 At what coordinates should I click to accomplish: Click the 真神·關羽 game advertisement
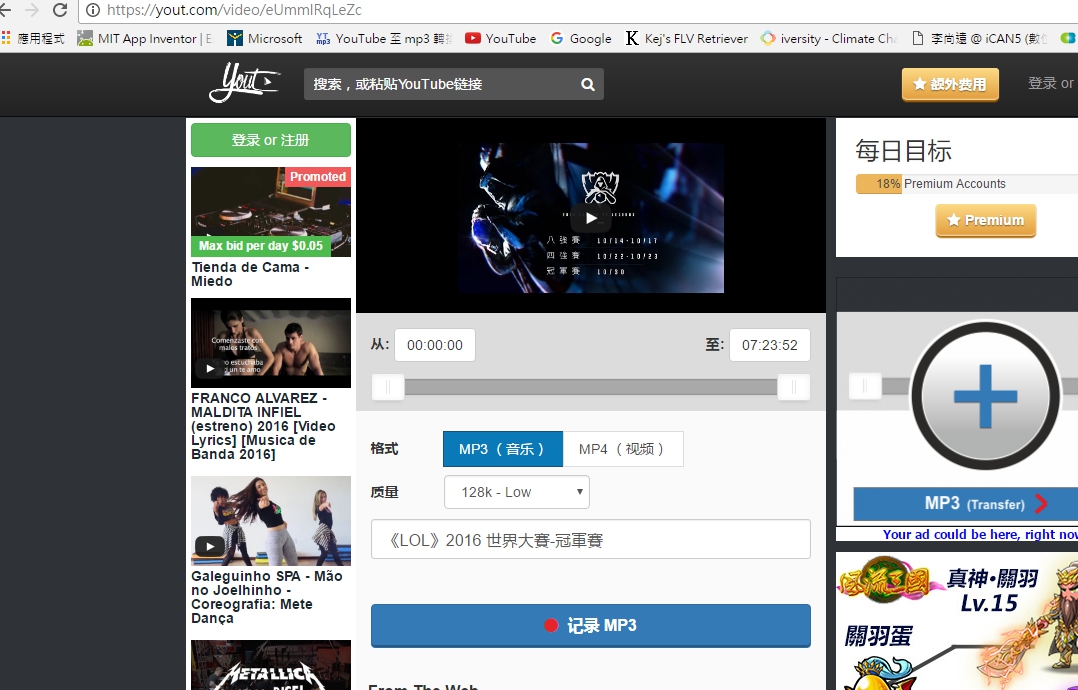[957, 621]
